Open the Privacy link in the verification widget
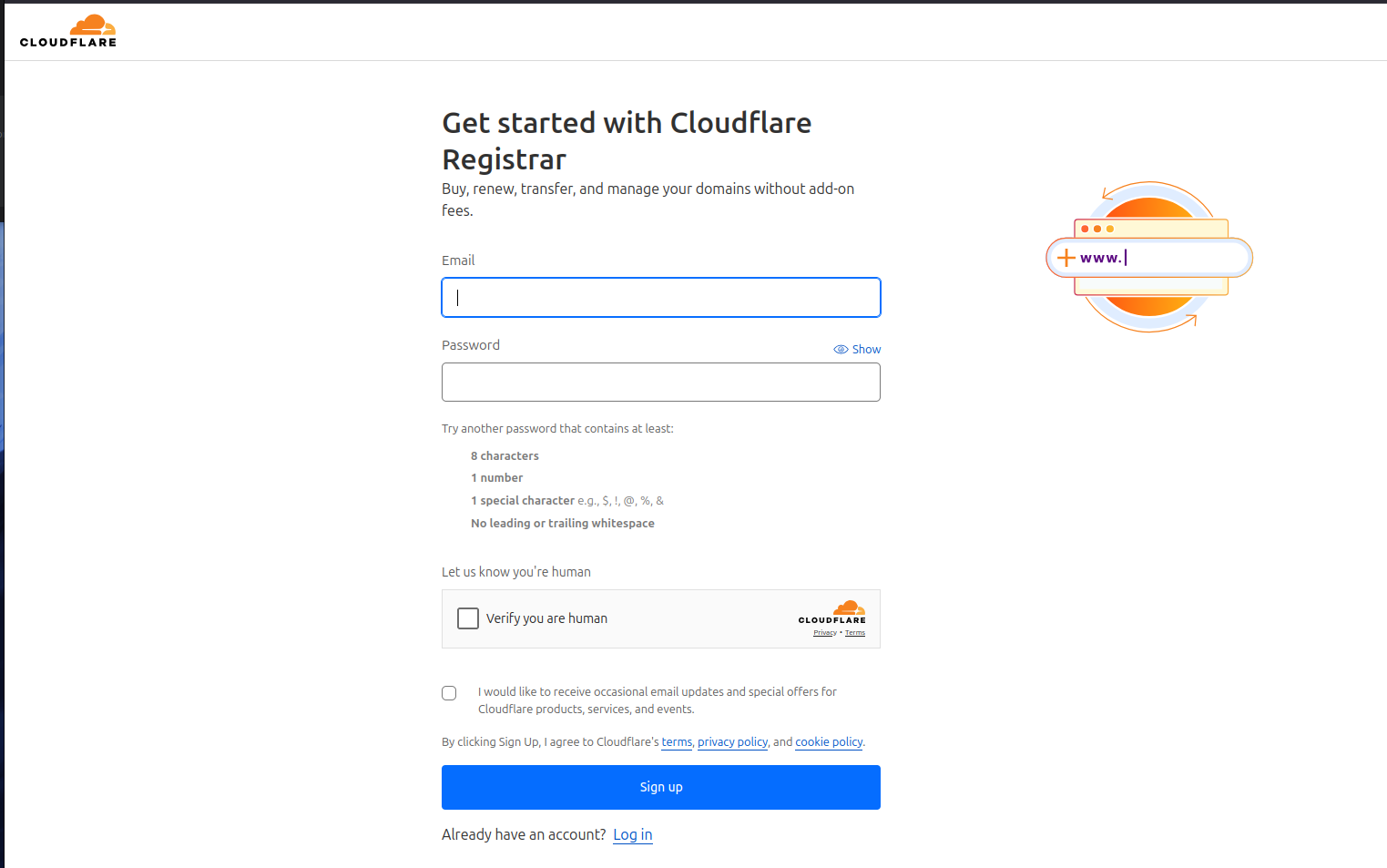The height and width of the screenshot is (868, 1387). 824,633
